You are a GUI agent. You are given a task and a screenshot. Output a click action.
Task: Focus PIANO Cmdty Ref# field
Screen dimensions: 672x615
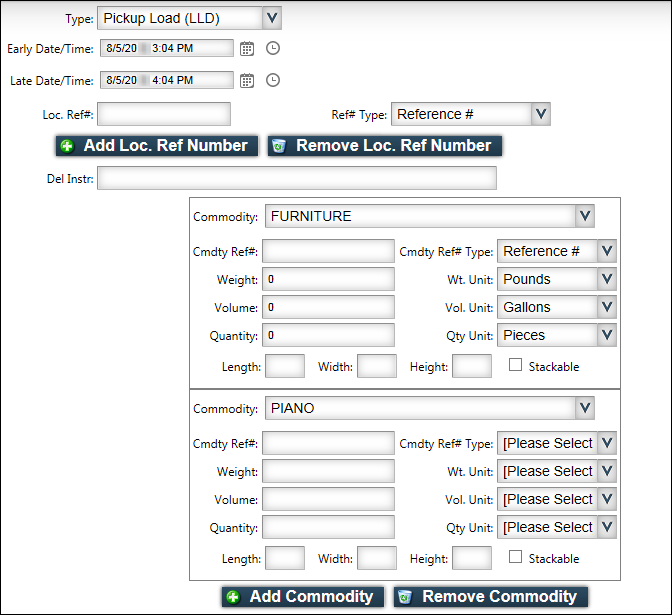click(328, 443)
